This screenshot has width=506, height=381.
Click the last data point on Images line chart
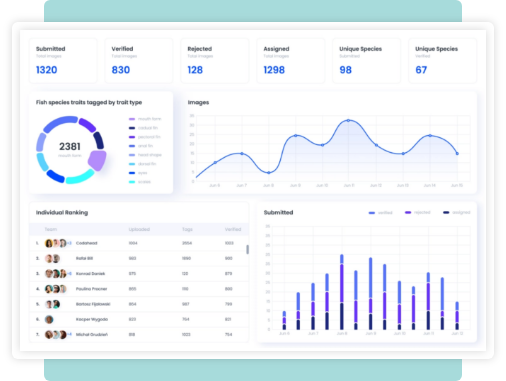pyautogui.click(x=457, y=154)
